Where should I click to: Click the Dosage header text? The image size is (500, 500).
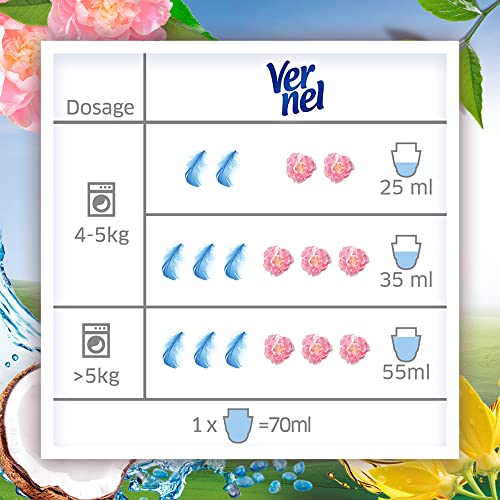click(100, 108)
